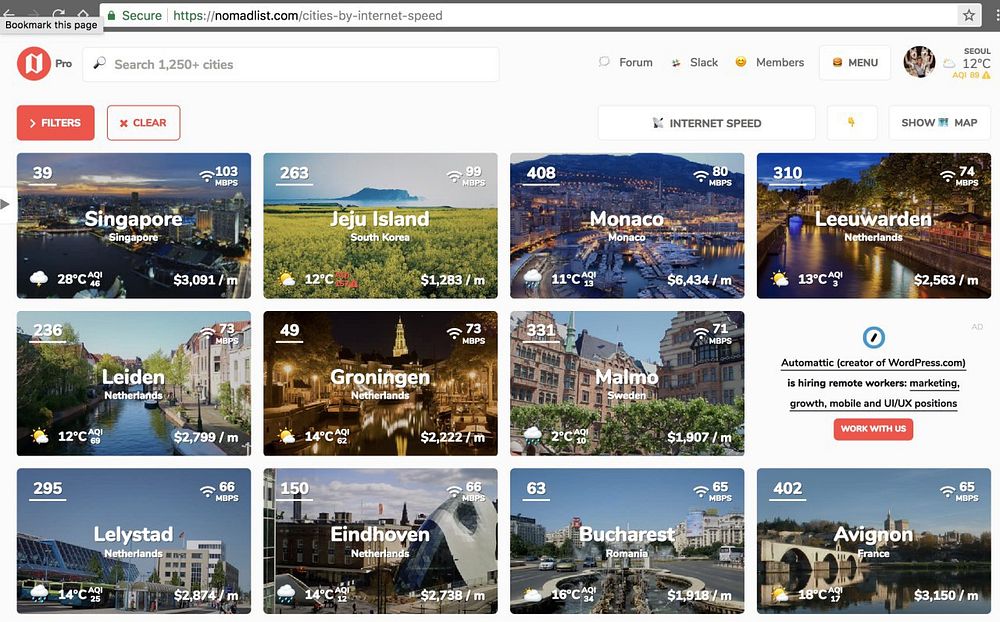Click rank number 310 on Leeuwarden card

(788, 173)
